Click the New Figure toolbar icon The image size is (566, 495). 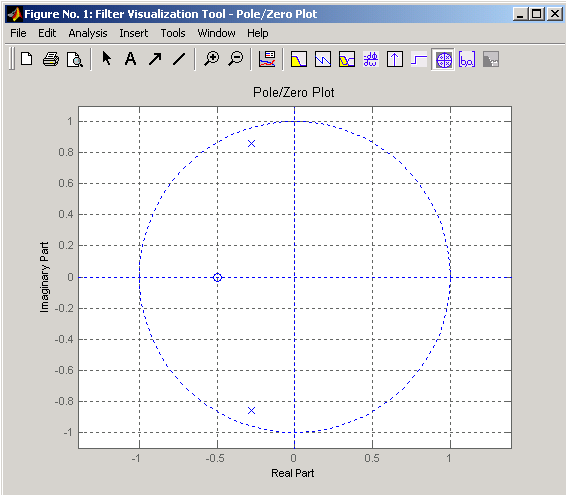coord(27,59)
